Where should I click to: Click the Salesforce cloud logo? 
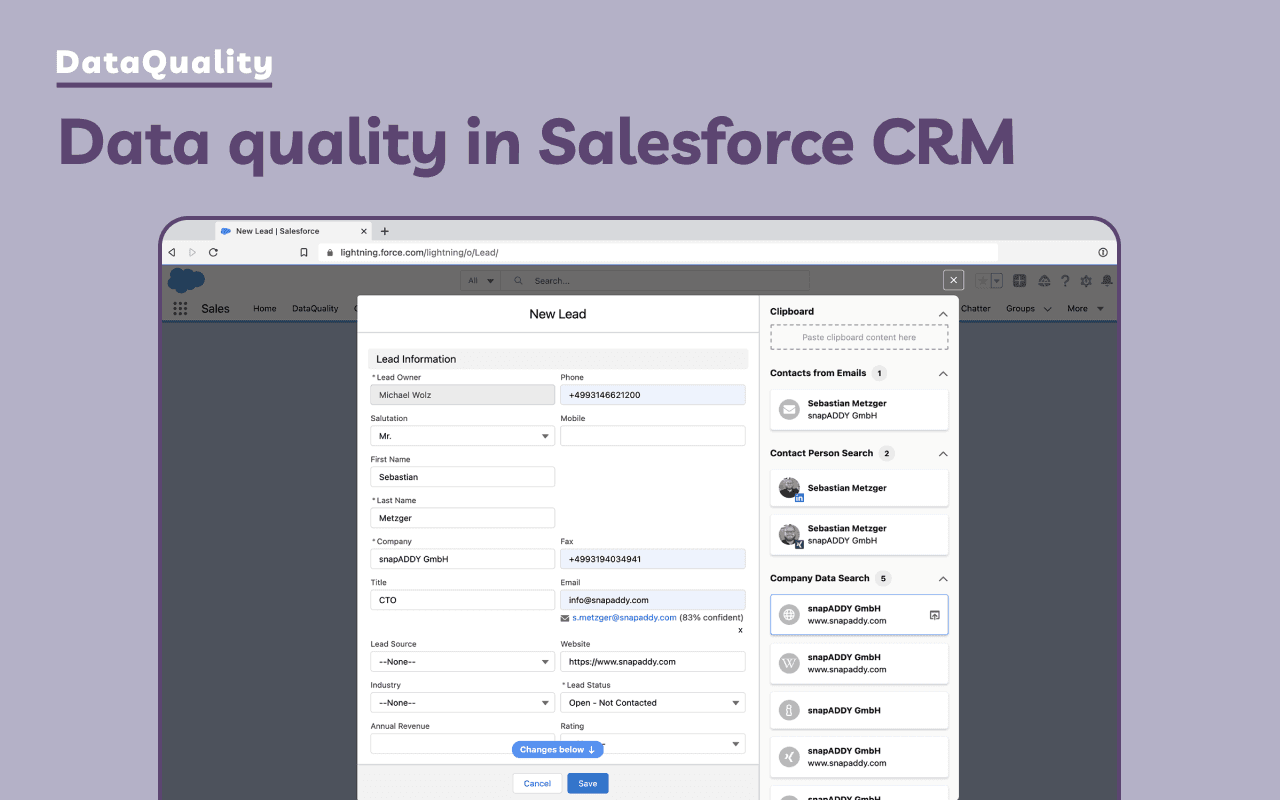click(186, 281)
